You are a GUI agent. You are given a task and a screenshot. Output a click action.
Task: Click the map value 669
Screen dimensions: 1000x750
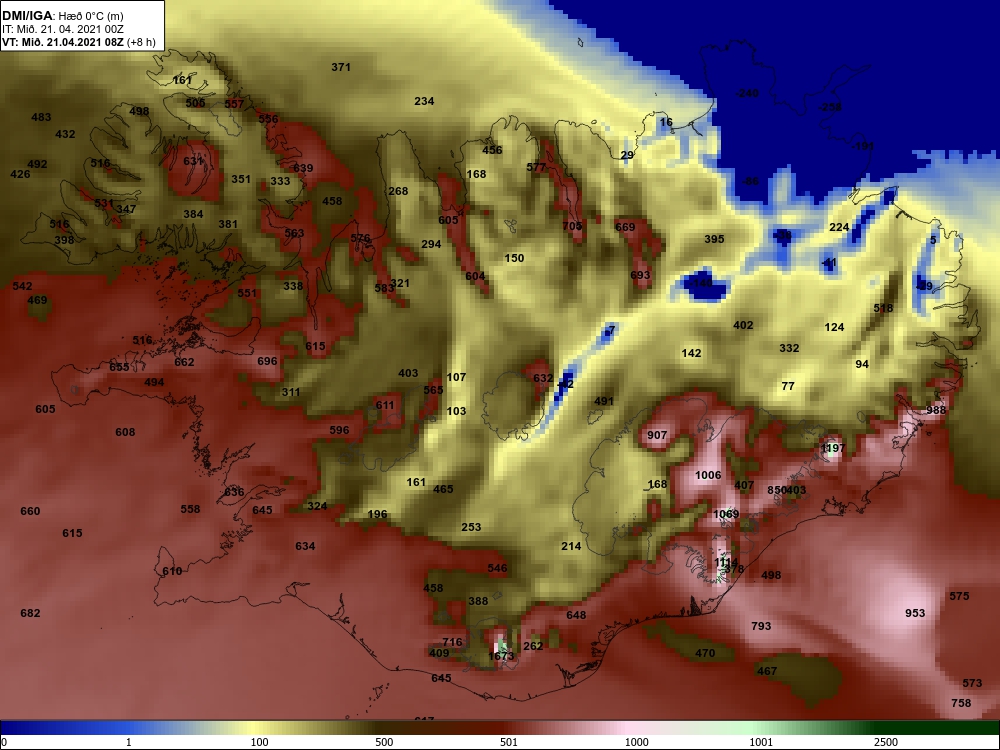[x=625, y=226]
